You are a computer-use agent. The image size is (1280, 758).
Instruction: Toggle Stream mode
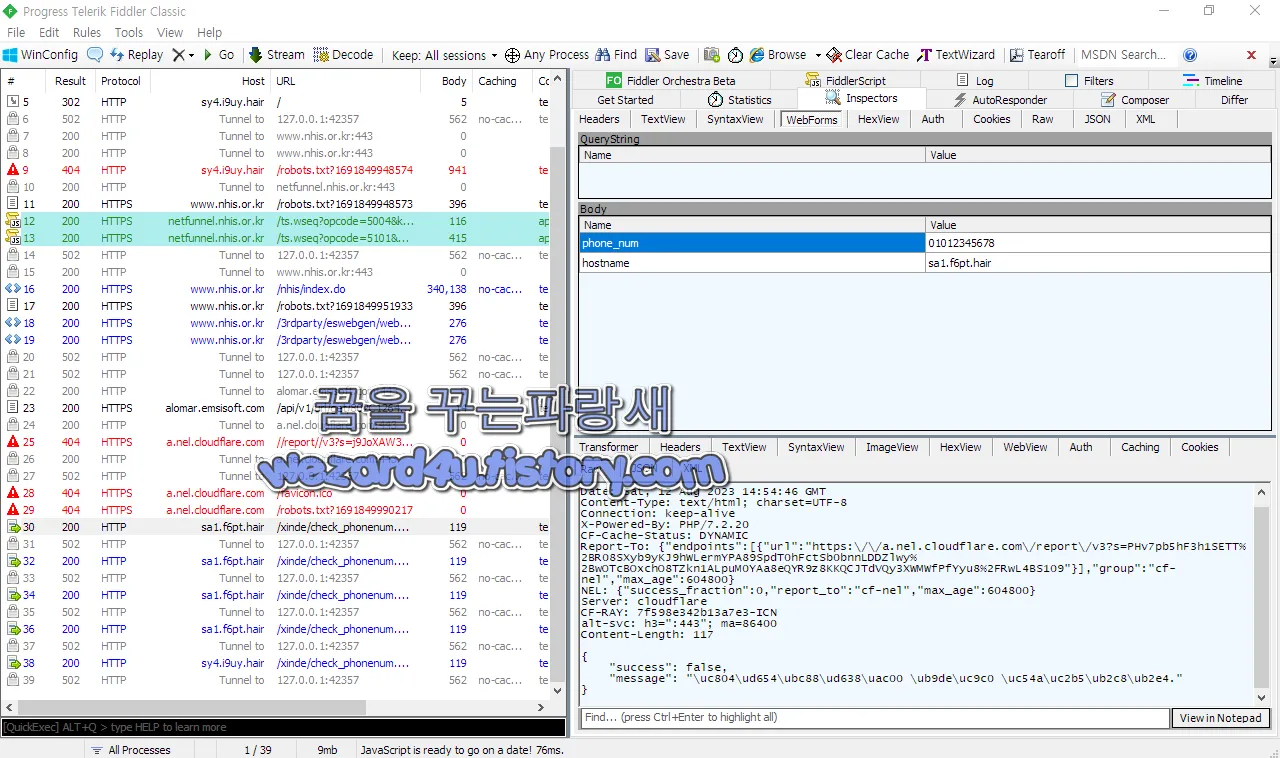pos(276,55)
